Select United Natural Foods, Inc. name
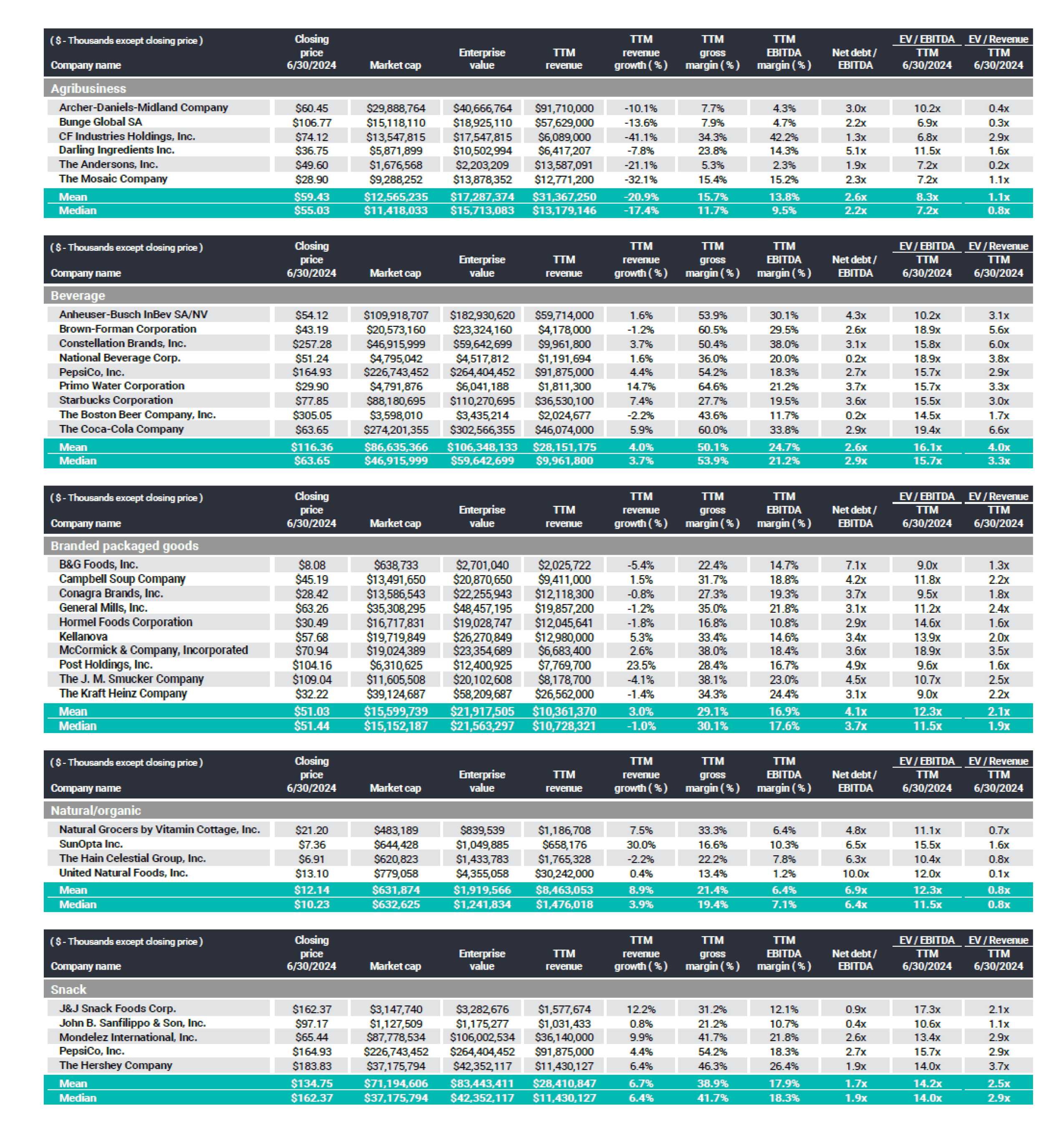 coord(123,873)
